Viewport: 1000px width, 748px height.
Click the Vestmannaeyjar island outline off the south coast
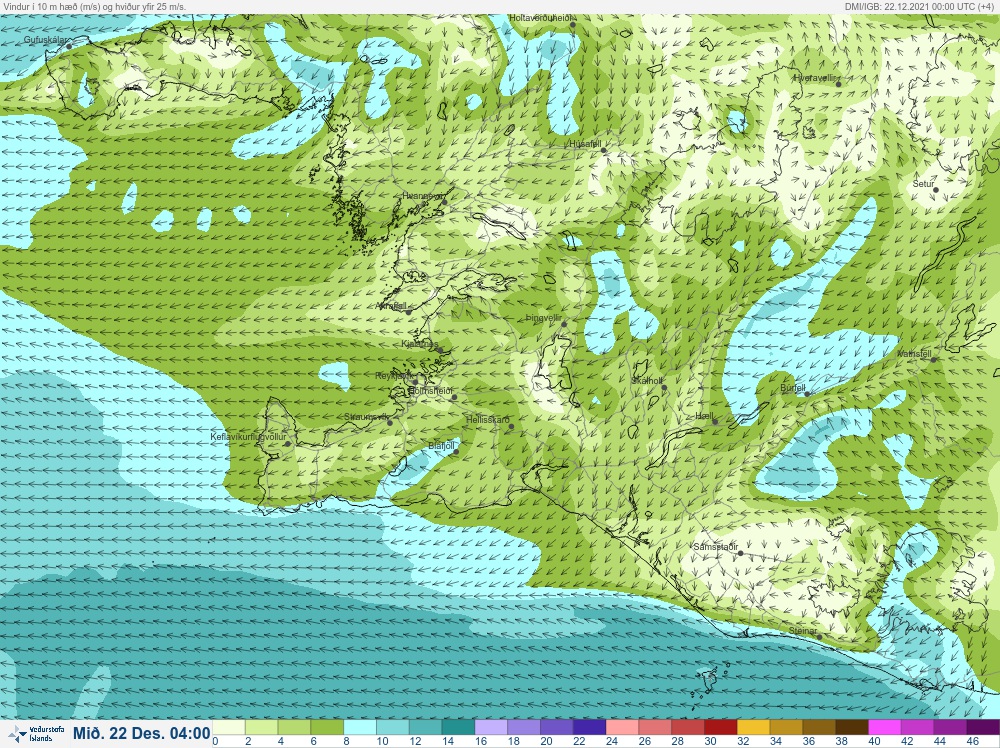tap(709, 681)
